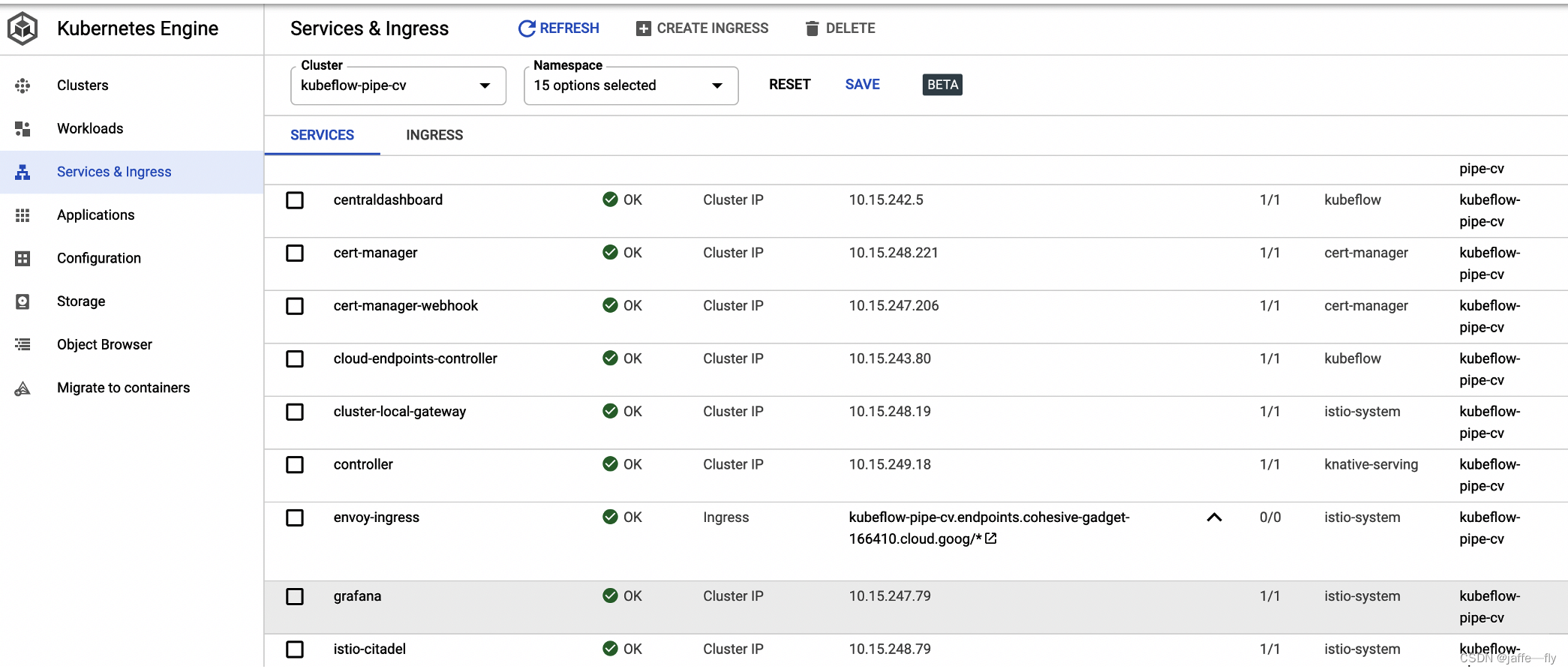Click the Object Browser list icon
This screenshot has height=672, width=1568.
coord(23,344)
